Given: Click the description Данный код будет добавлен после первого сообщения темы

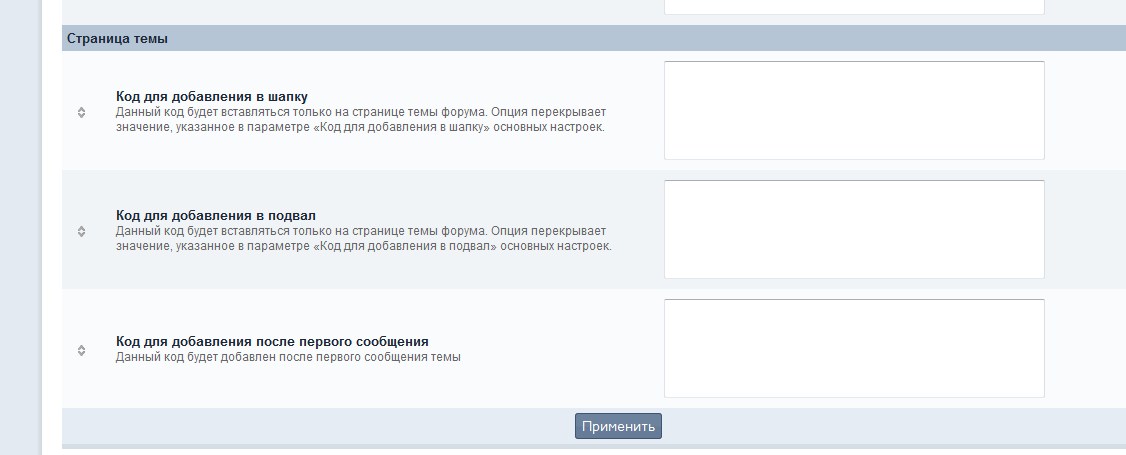Looking at the screenshot, I should pyautogui.click(x=288, y=357).
